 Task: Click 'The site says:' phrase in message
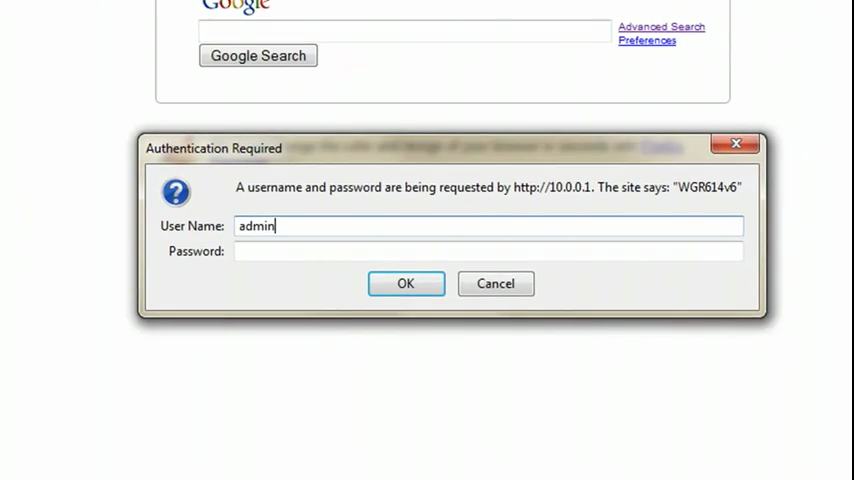click(633, 187)
